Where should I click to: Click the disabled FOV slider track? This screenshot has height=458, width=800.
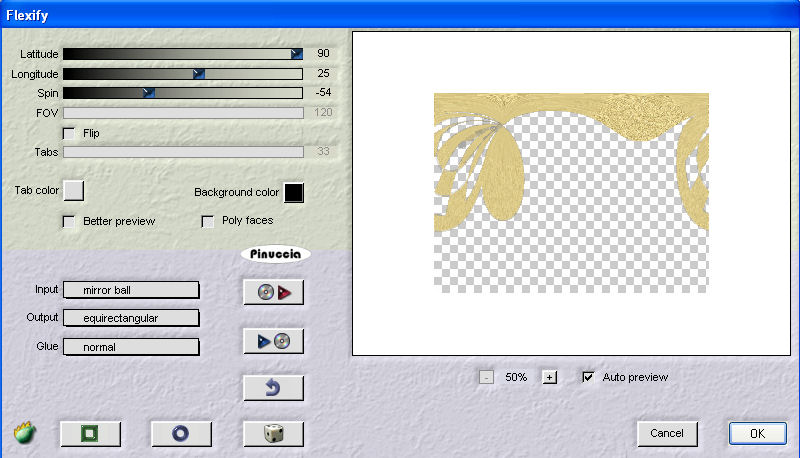(x=183, y=113)
